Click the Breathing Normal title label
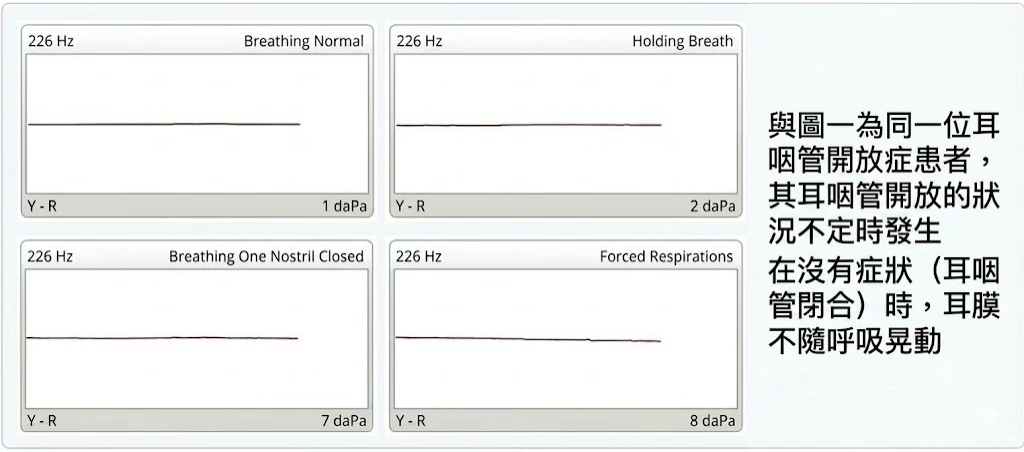 [304, 41]
